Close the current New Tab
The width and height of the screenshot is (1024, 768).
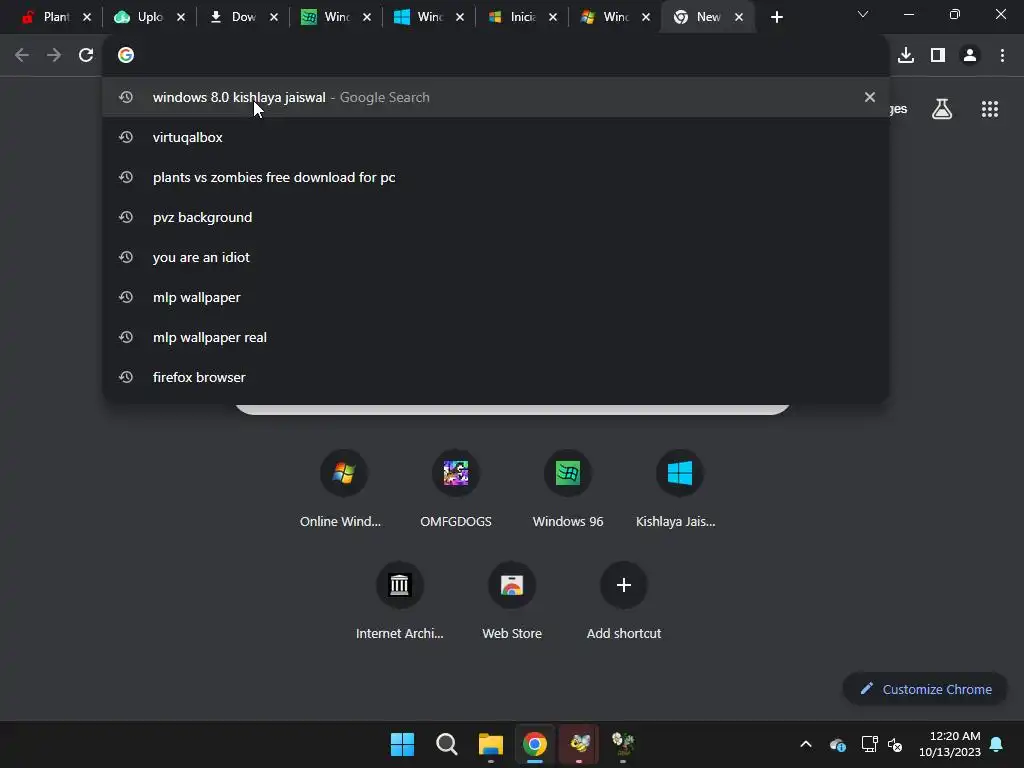click(x=739, y=17)
